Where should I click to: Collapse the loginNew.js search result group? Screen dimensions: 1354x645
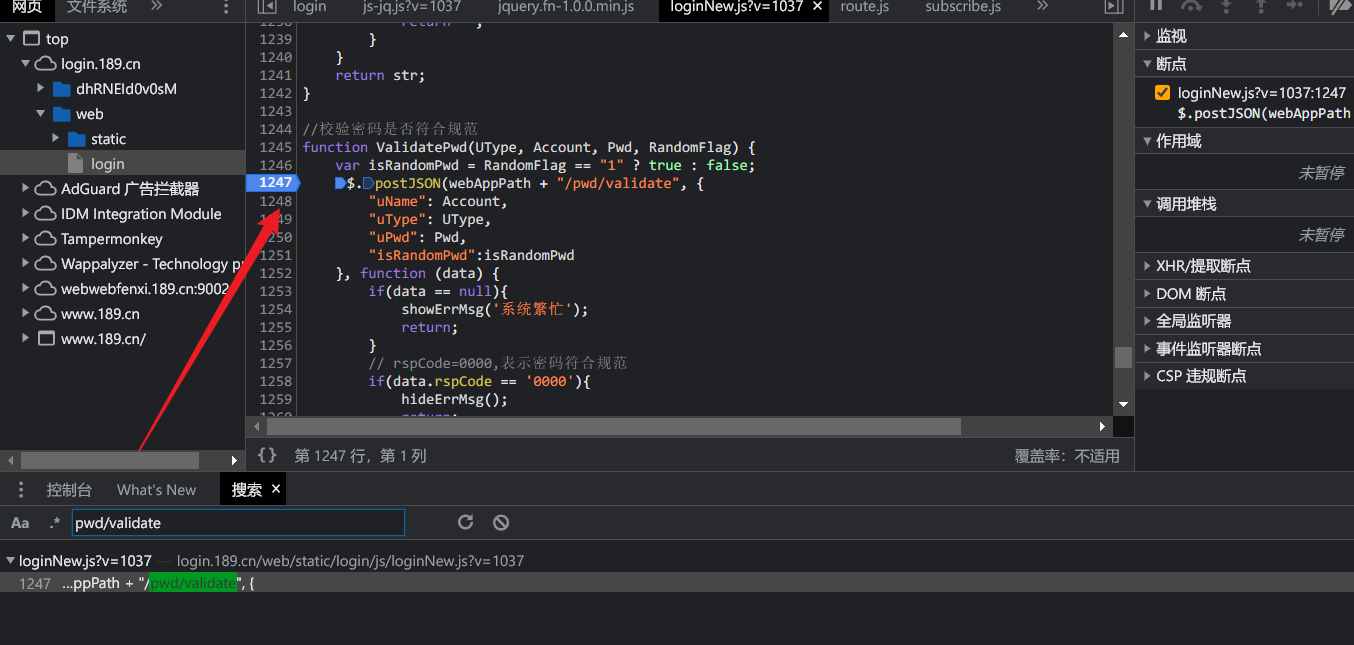(10, 561)
